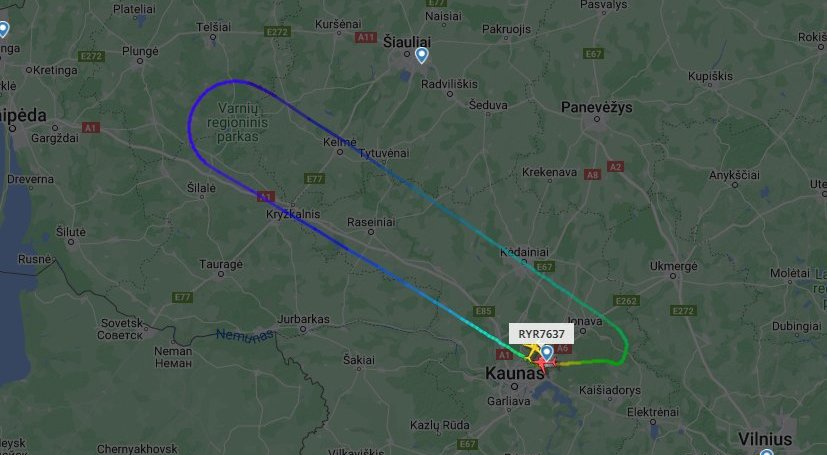Click the E67 road badge near Pasvalys
The height and width of the screenshot is (455, 827).
(593, 54)
